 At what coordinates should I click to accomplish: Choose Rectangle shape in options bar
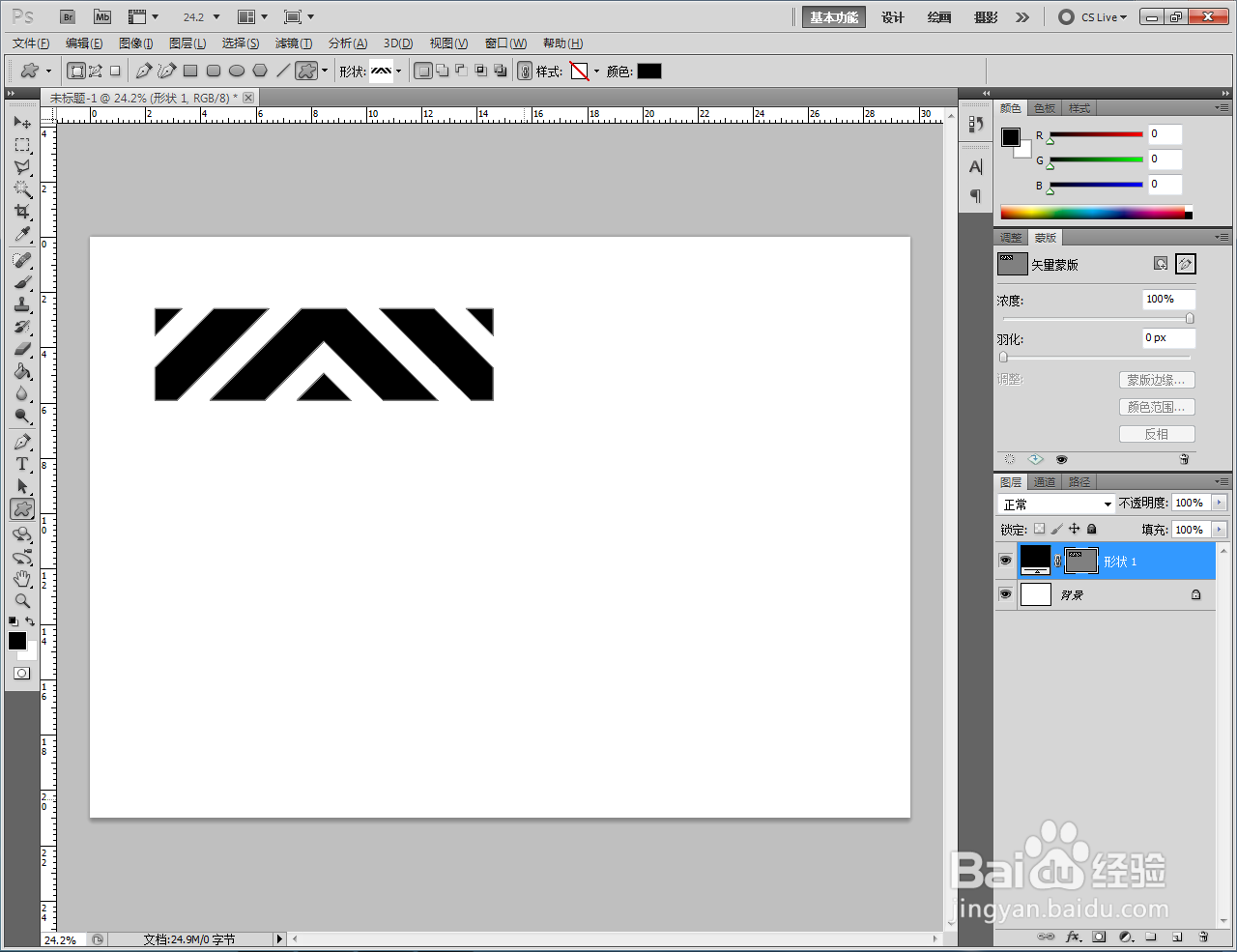(x=190, y=71)
